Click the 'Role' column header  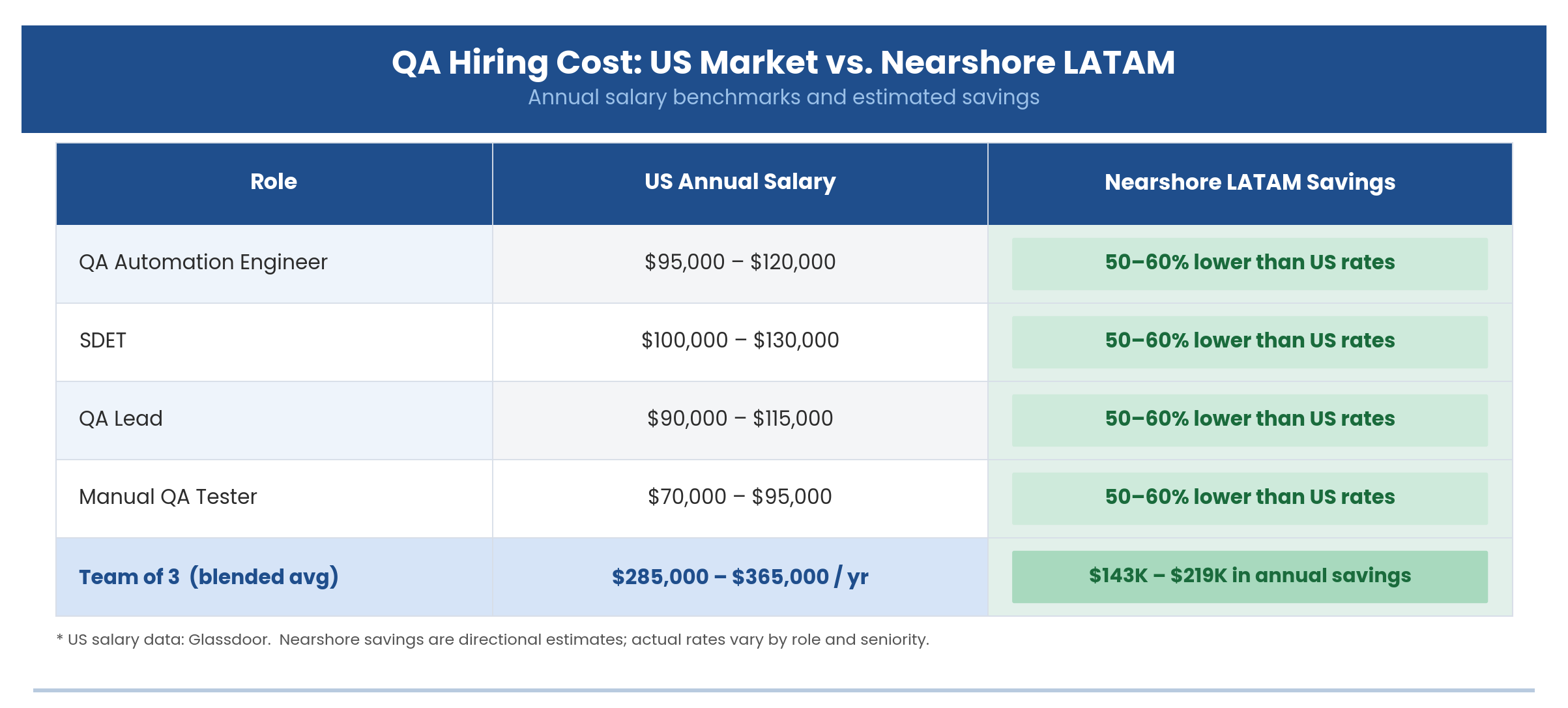pos(274,184)
